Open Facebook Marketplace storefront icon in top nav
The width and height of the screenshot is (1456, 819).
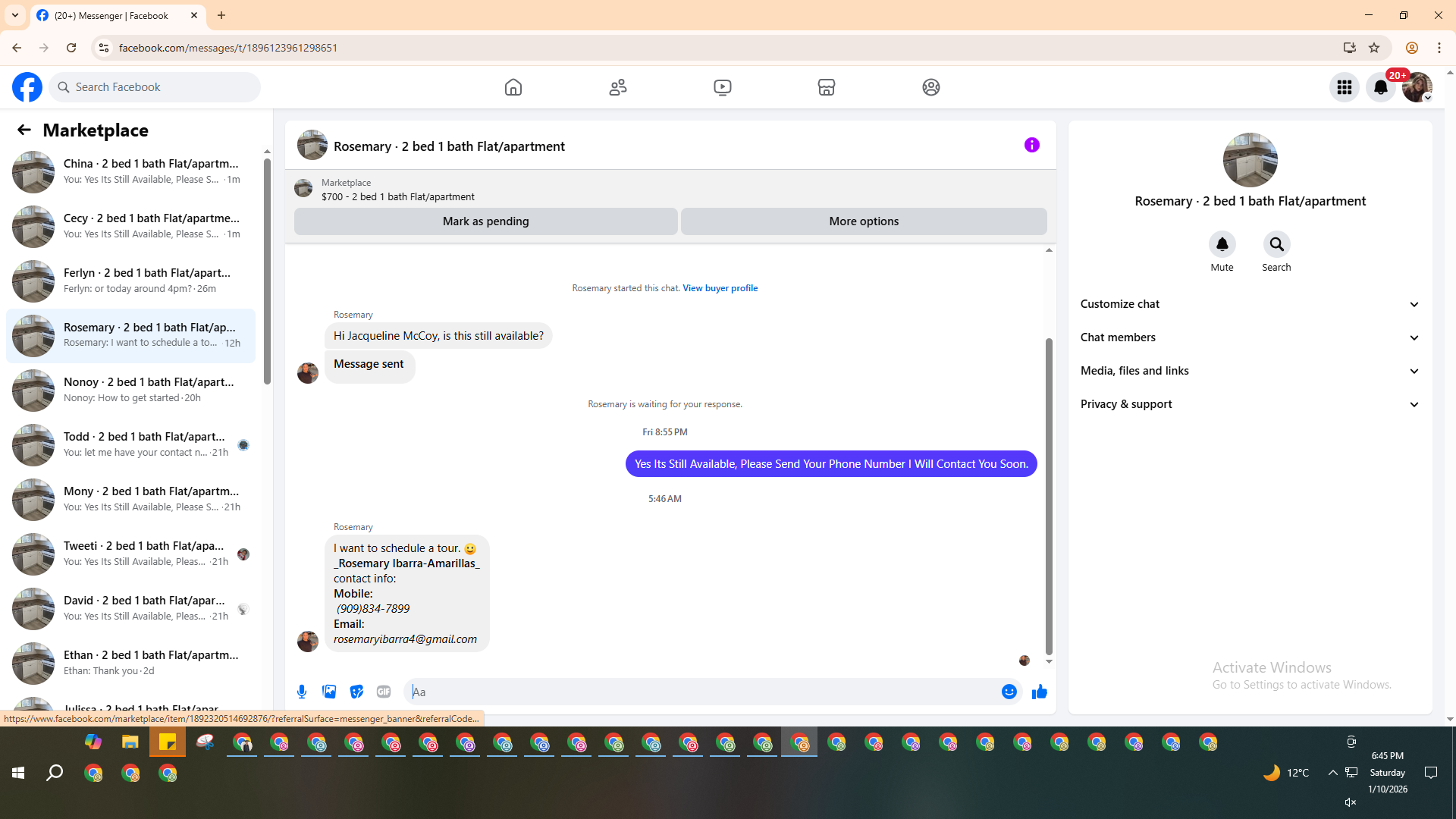coord(826,87)
